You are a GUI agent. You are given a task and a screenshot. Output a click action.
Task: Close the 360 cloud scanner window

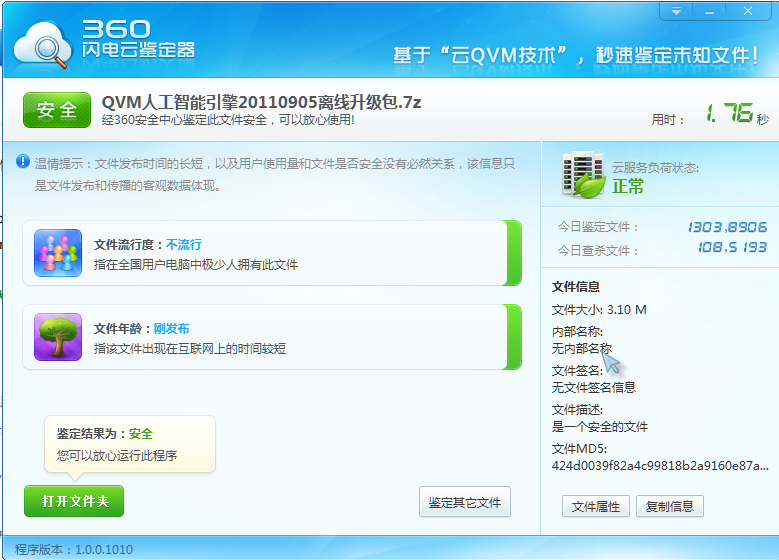coord(748,11)
